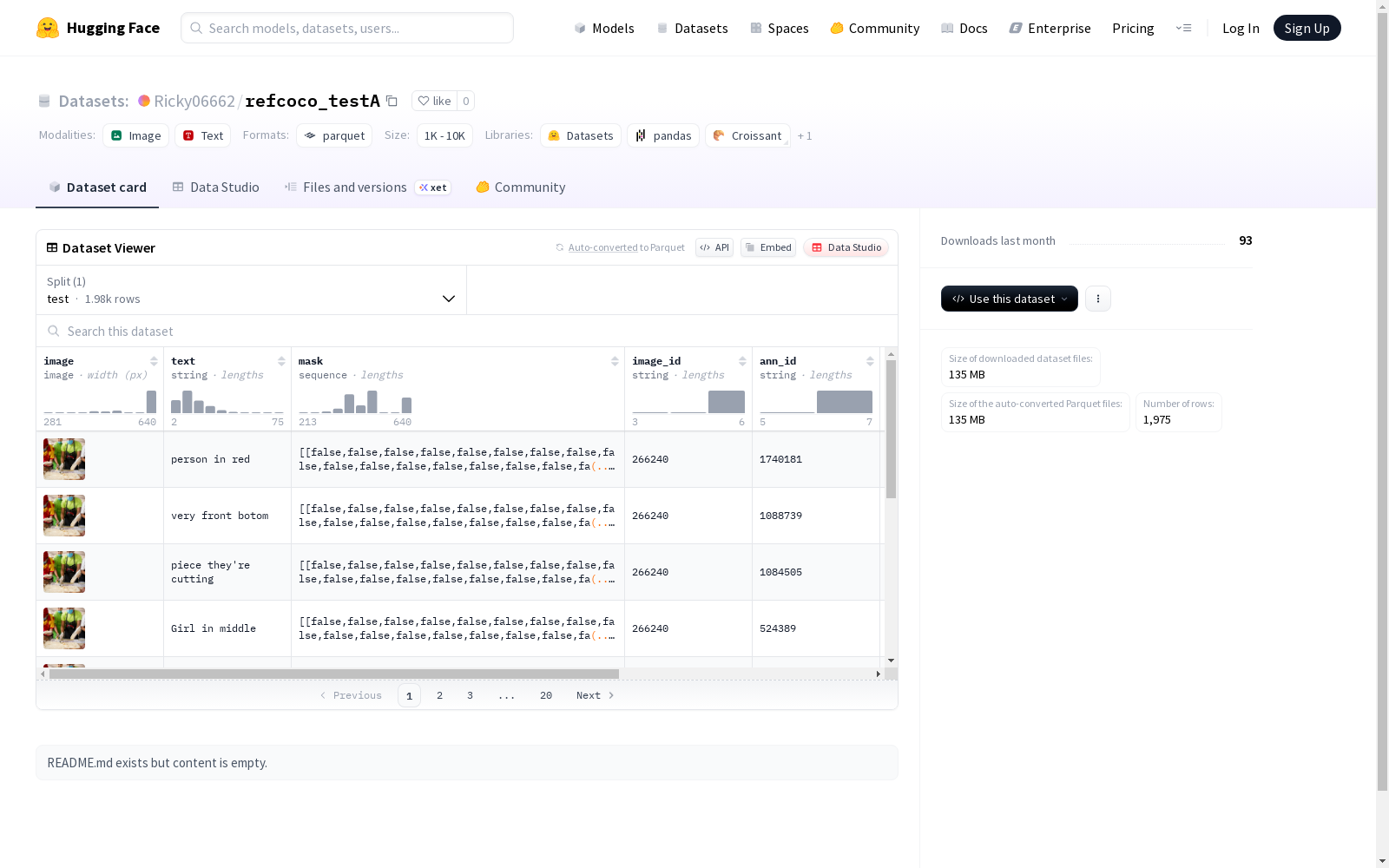Switch to the Data Studio tab
1389x868 pixels.
215,187
